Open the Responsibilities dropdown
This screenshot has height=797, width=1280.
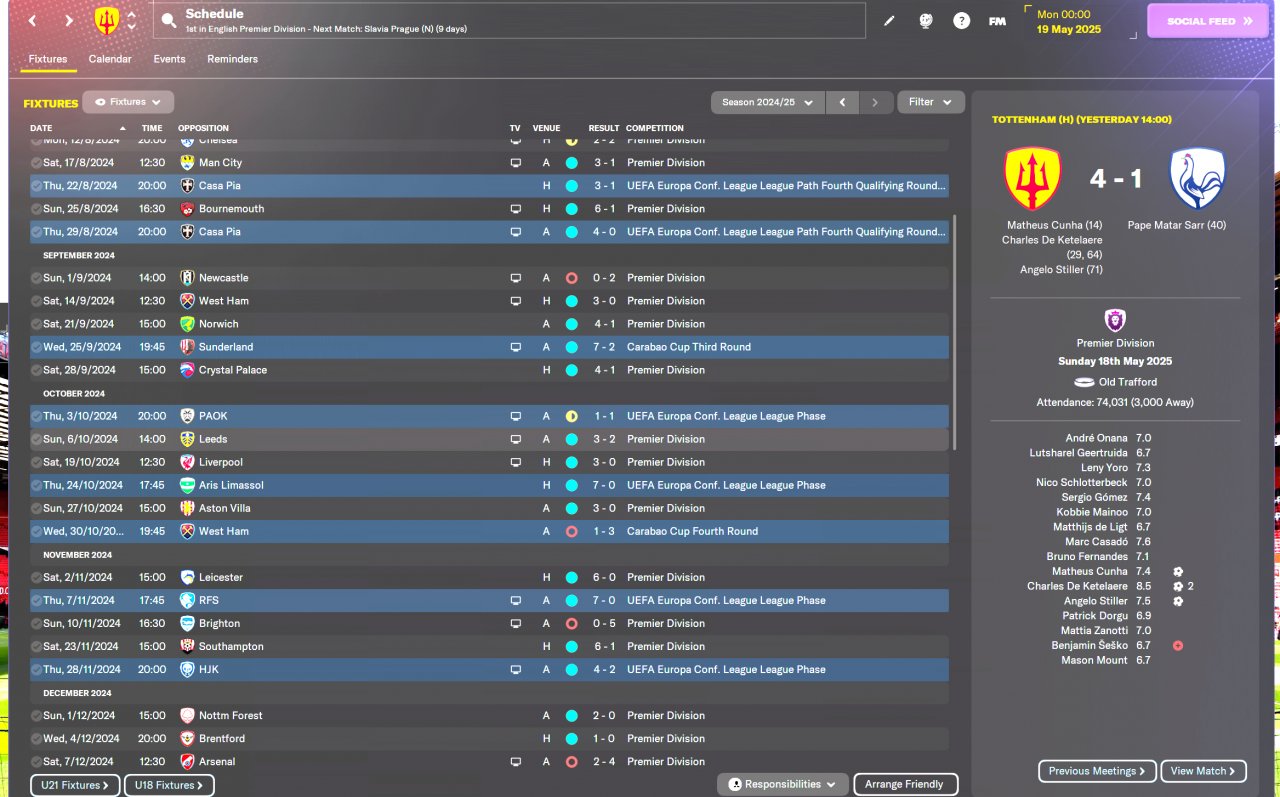pyautogui.click(x=783, y=785)
